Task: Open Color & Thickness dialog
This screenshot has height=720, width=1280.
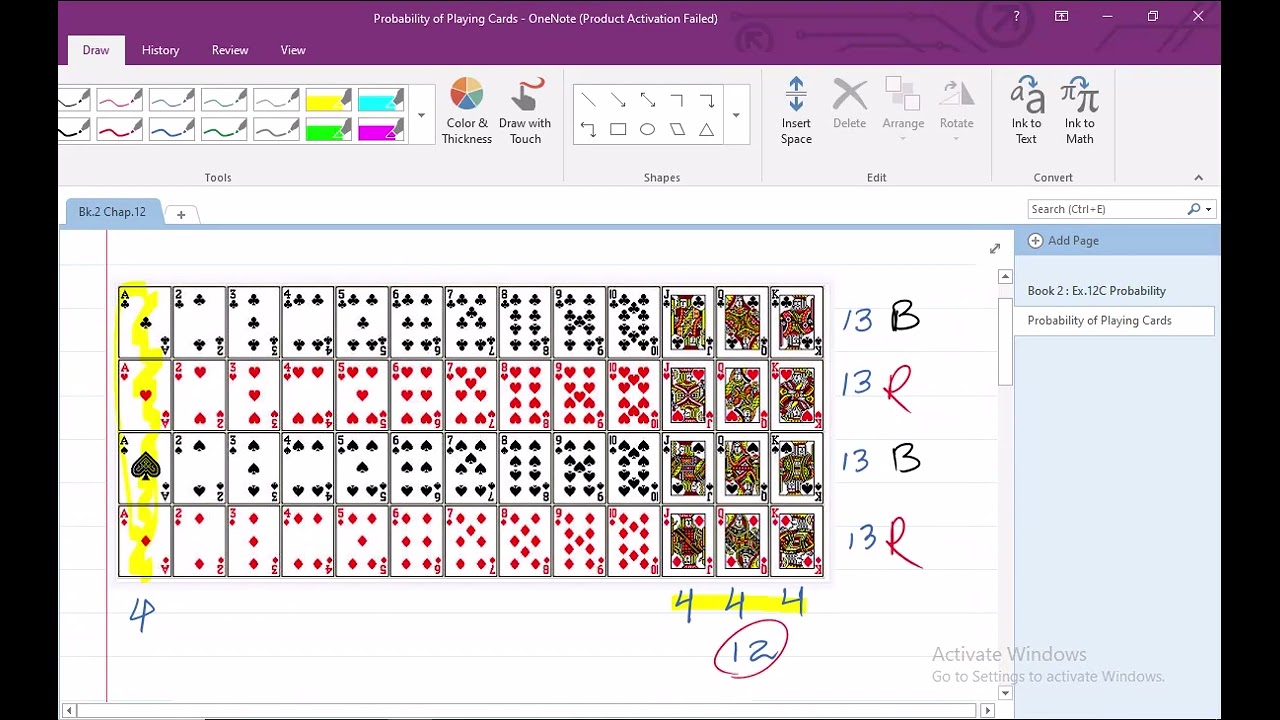Action: point(467,111)
